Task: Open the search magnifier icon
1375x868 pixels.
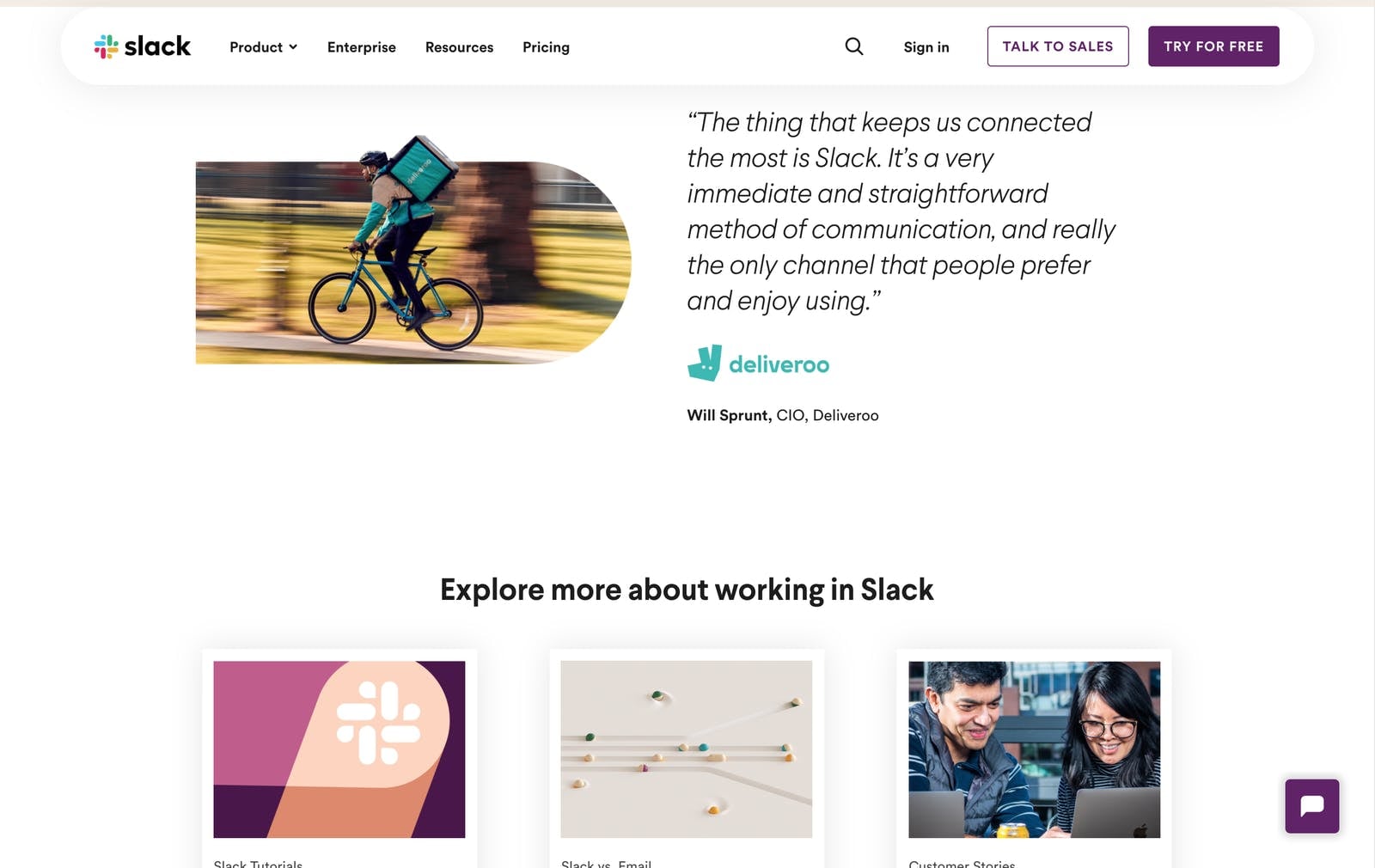Action: coord(853,46)
